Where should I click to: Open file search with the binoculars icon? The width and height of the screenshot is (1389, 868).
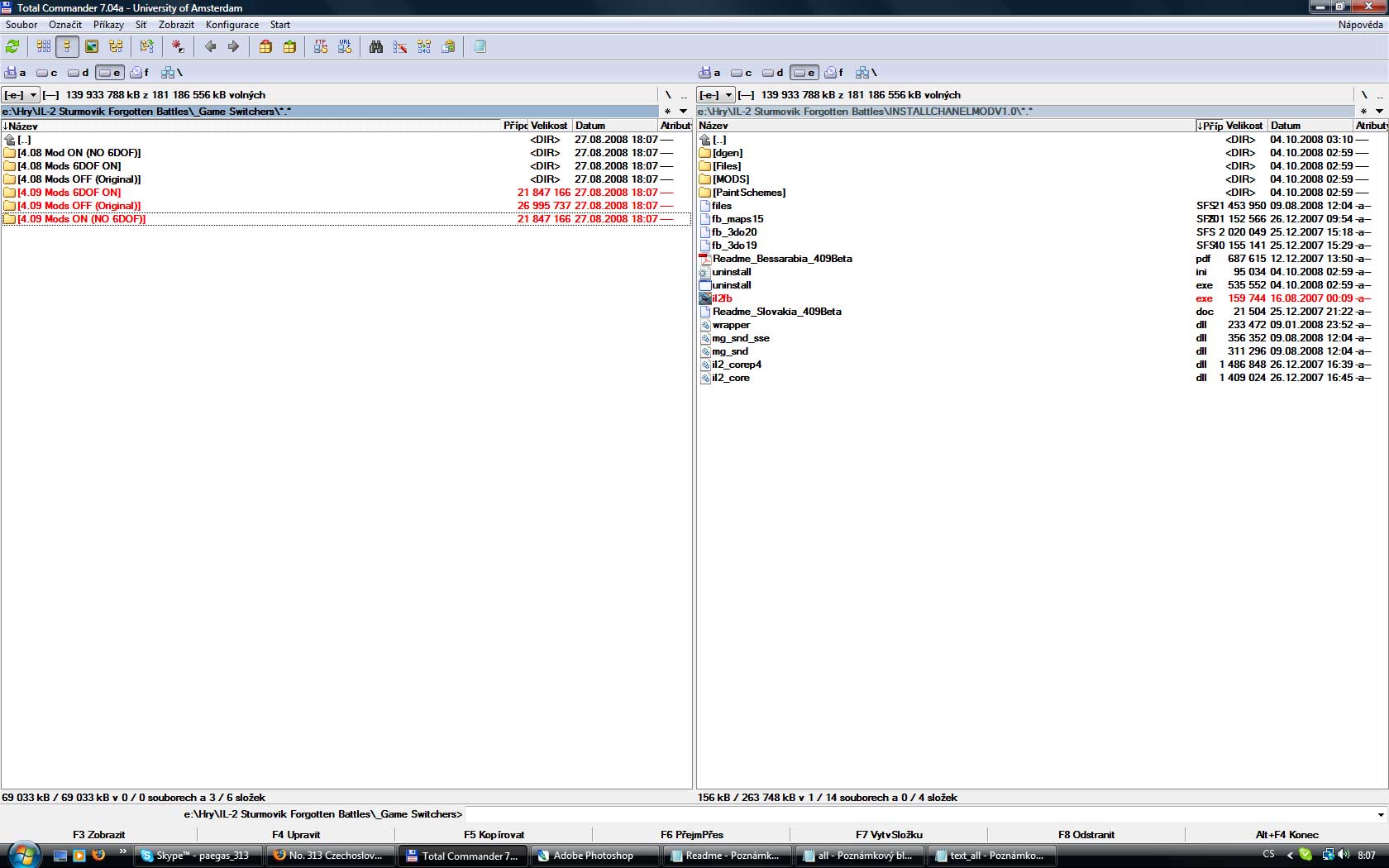(376, 47)
